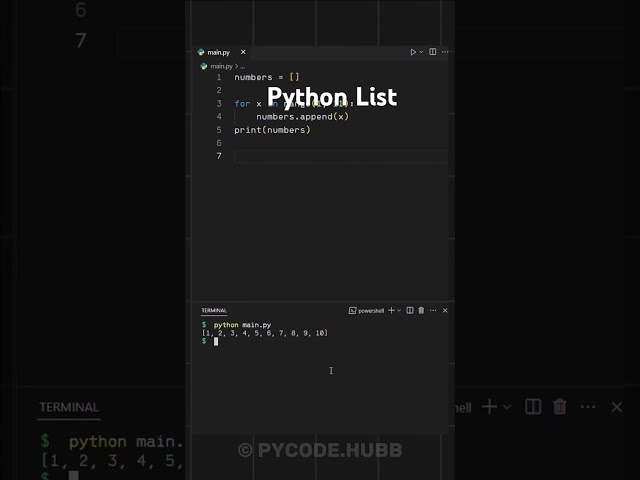Open the small TERMINAL panel tab
The image size is (640, 480).
point(214,311)
